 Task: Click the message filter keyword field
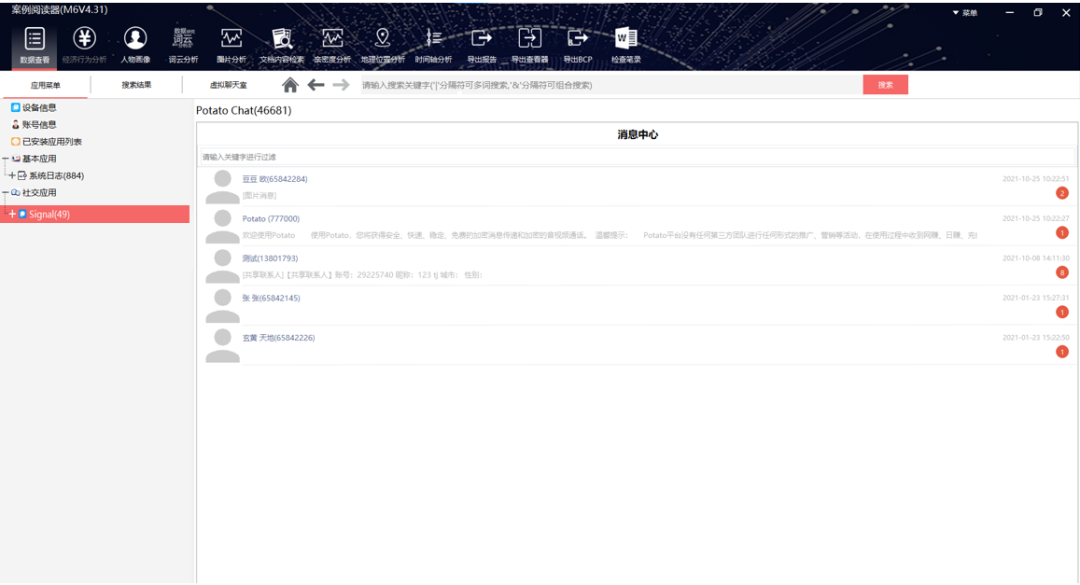(637, 157)
